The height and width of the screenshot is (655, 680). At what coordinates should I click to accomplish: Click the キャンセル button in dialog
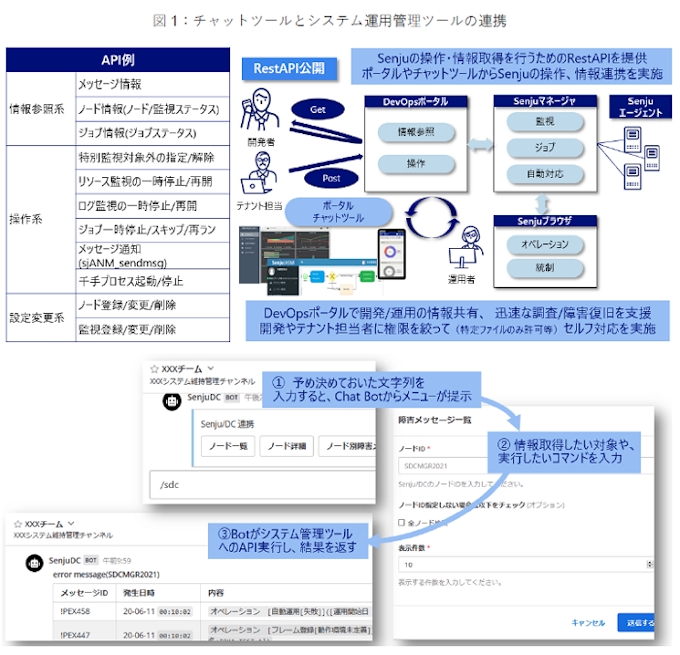pos(588,622)
